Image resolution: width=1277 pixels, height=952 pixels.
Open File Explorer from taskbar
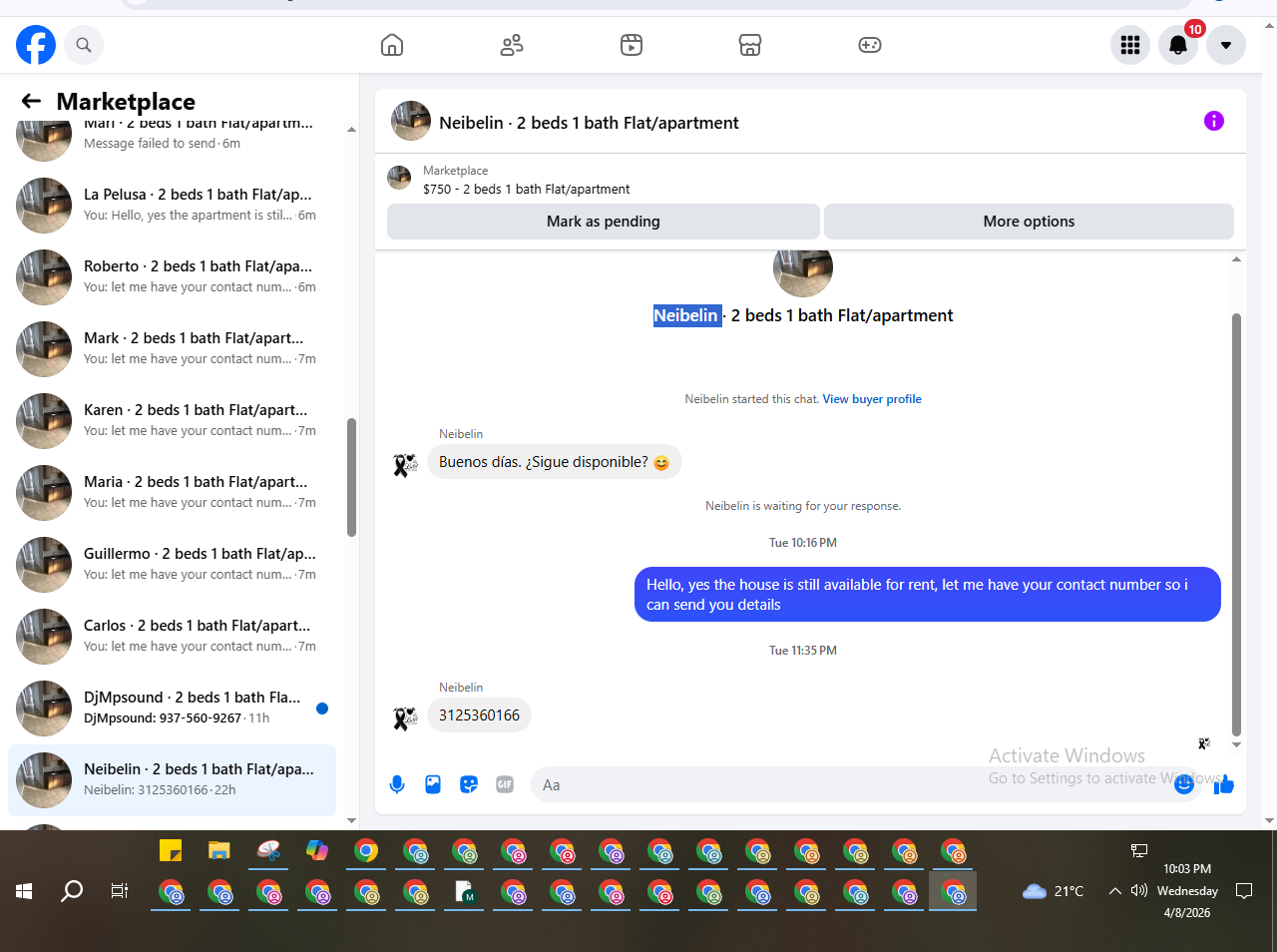219,850
